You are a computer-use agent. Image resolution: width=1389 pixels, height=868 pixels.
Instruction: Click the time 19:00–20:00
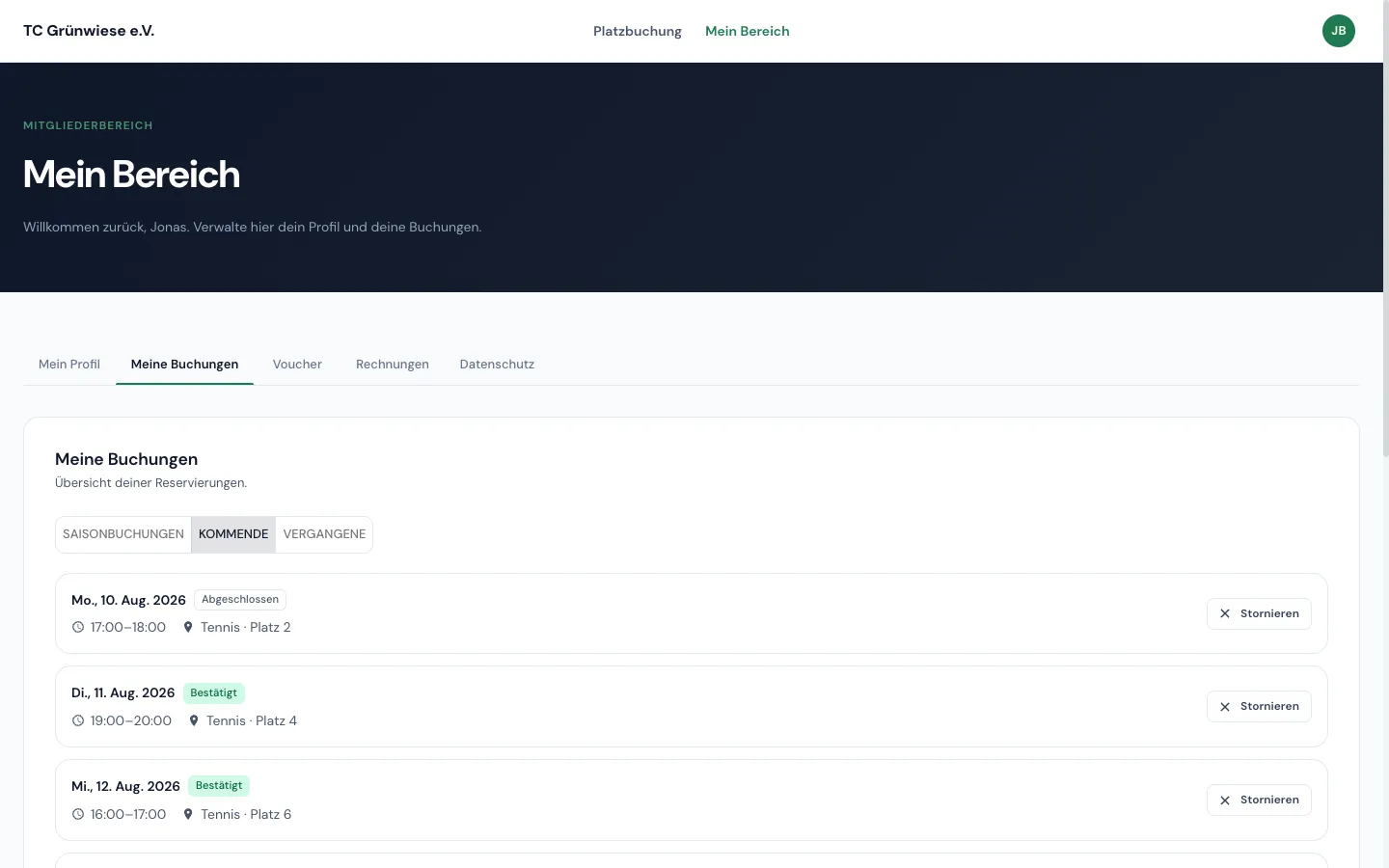point(131,720)
